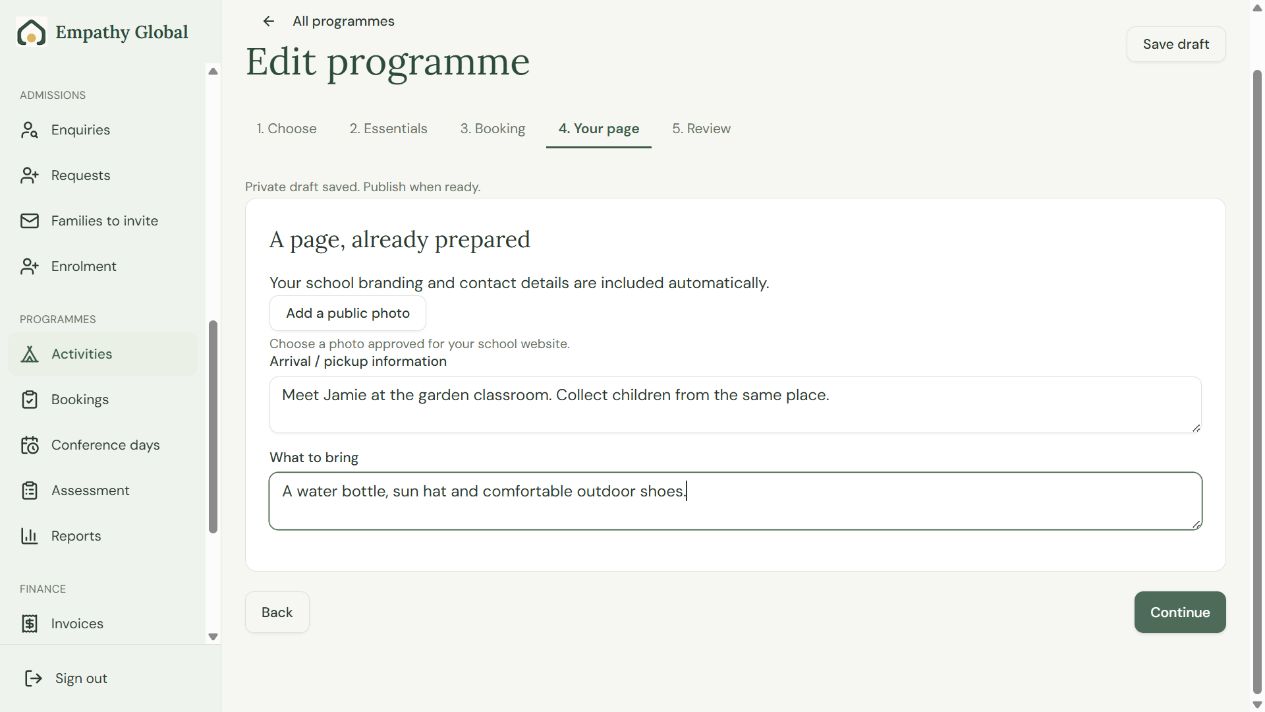The image size is (1265, 712).
Task: Open Enquiries via its person-search icon
Action: click(30, 130)
